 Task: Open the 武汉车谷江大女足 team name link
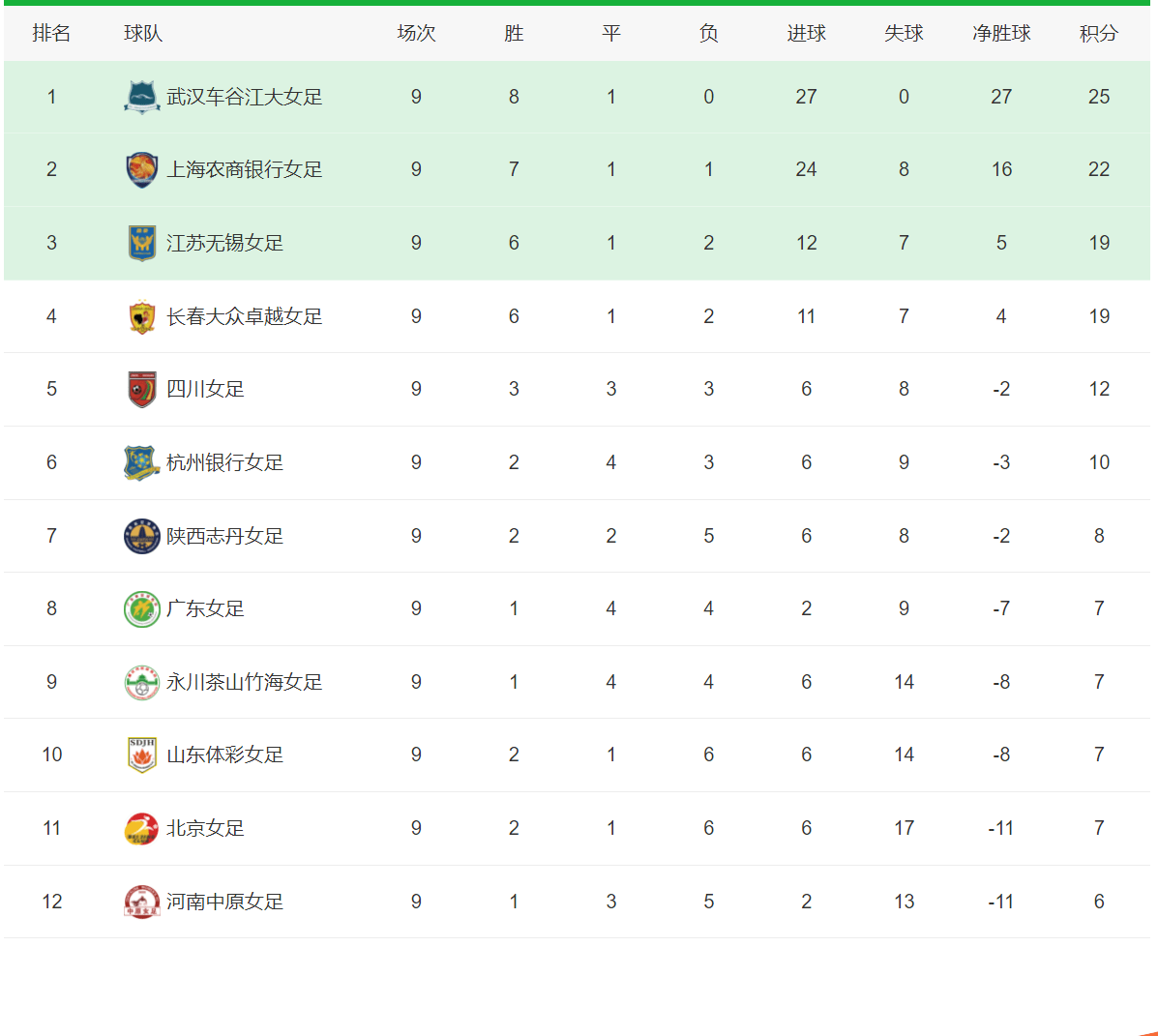[x=244, y=97]
